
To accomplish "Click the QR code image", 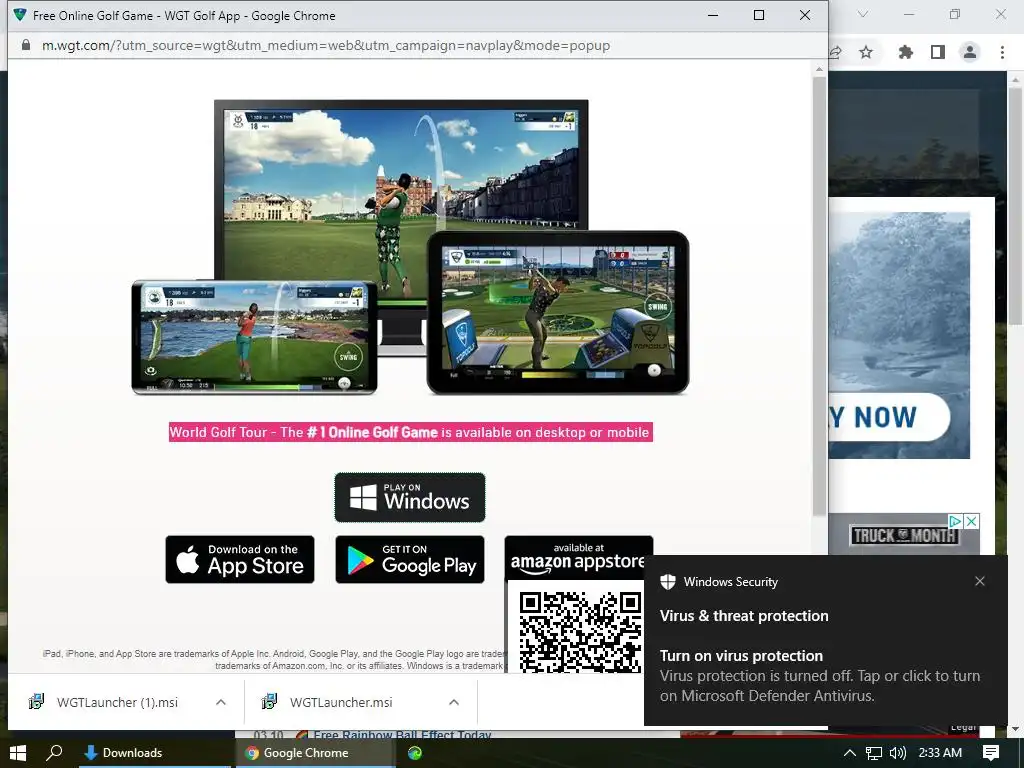I will pos(580,630).
